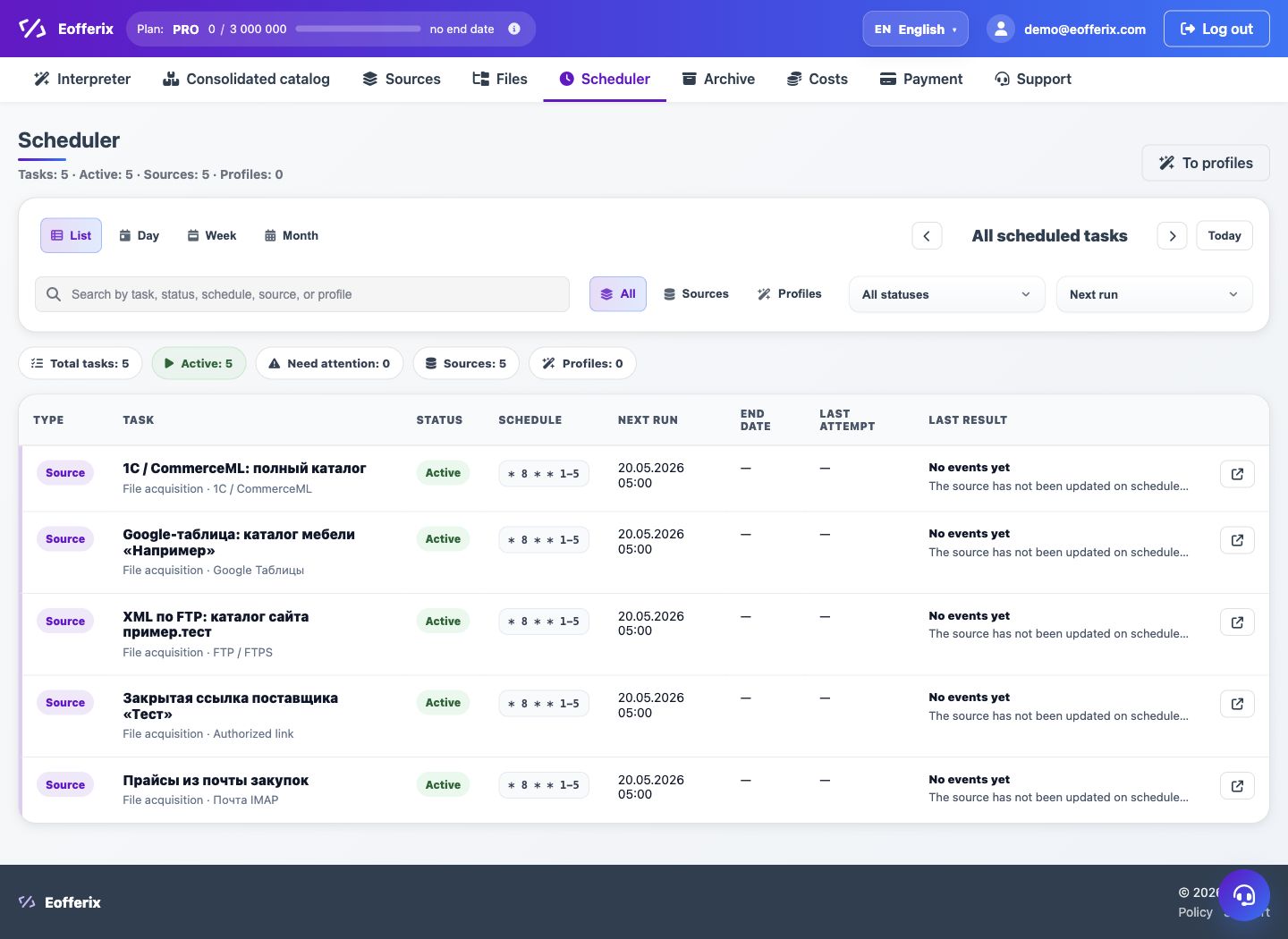Click the Sources: 5 chip
Image resolution: width=1288 pixels, height=939 pixels.
466,363
